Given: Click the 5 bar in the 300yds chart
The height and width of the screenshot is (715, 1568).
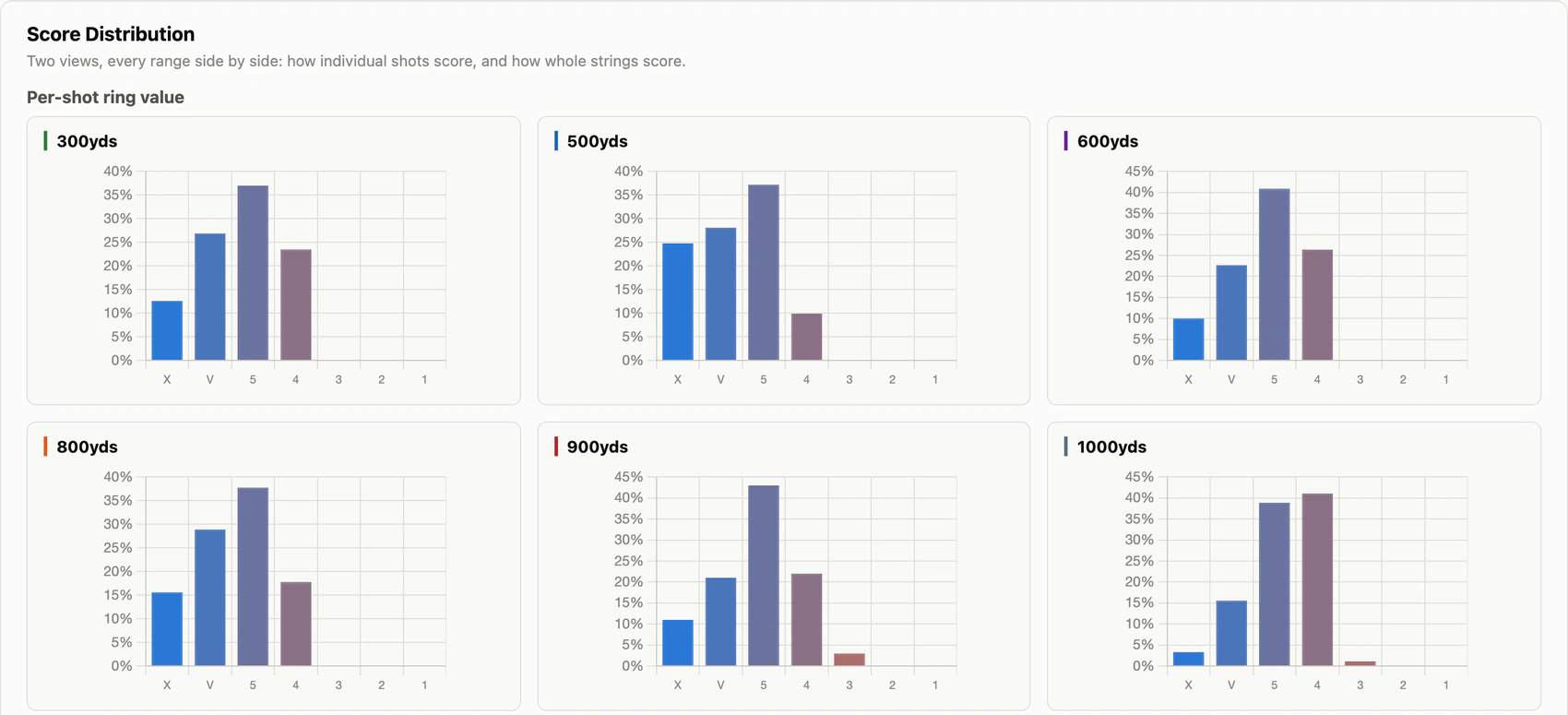Looking at the screenshot, I should (x=253, y=273).
